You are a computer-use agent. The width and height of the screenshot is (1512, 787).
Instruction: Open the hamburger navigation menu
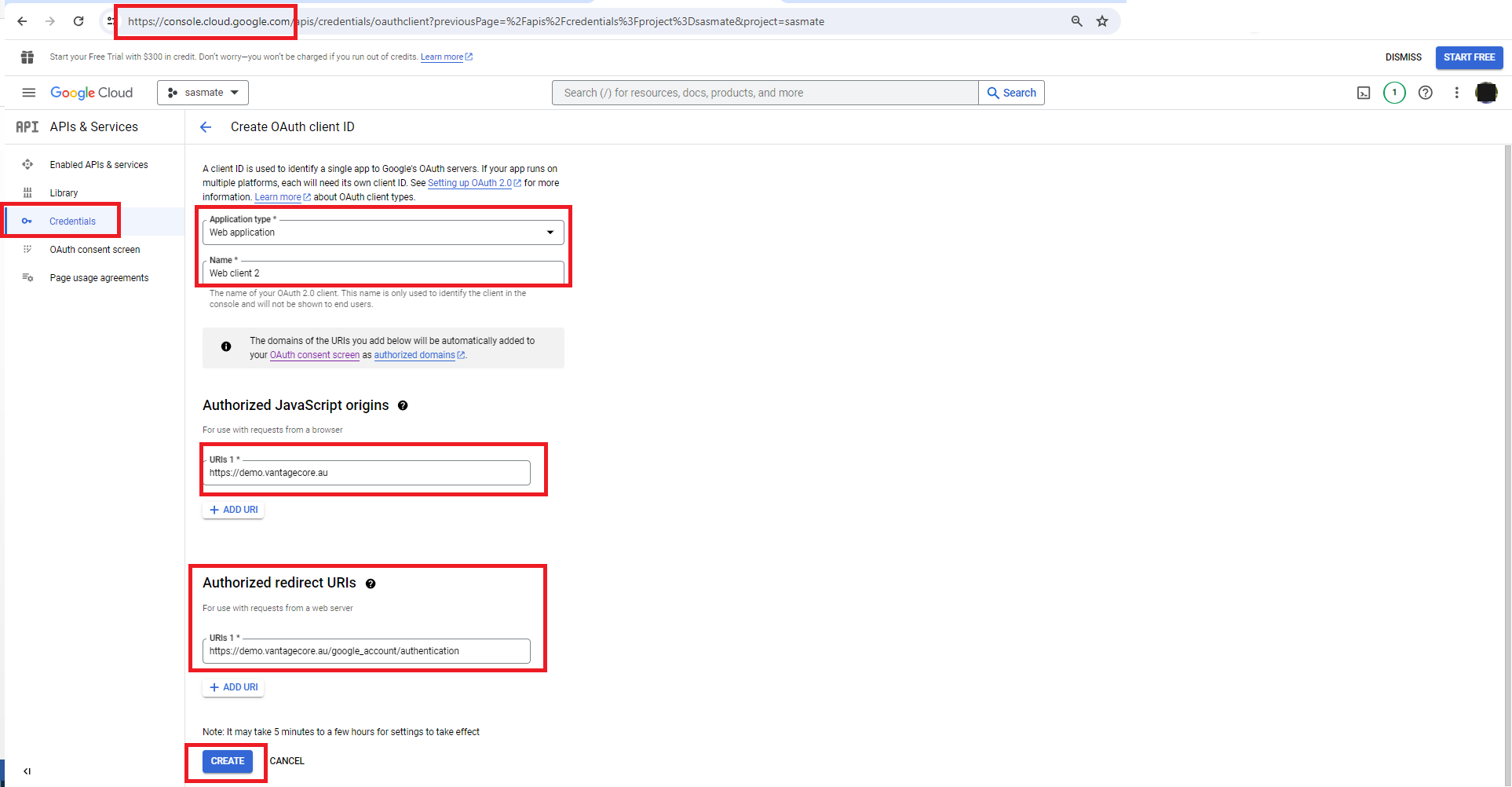[29, 93]
